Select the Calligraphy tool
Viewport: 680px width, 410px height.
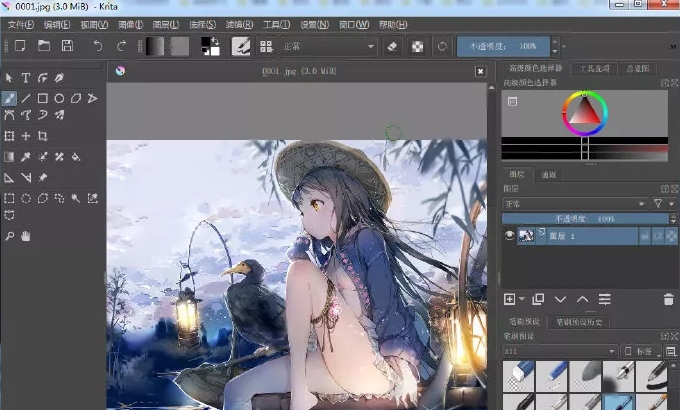[59, 78]
